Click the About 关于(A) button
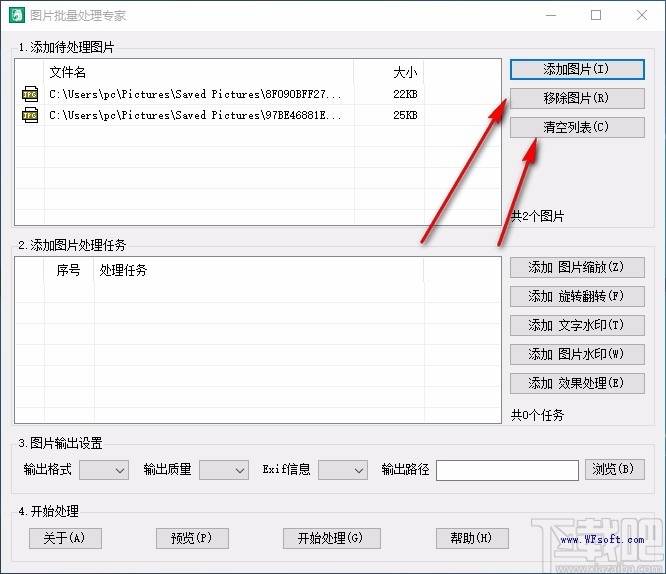The height and width of the screenshot is (574, 666). click(65, 538)
